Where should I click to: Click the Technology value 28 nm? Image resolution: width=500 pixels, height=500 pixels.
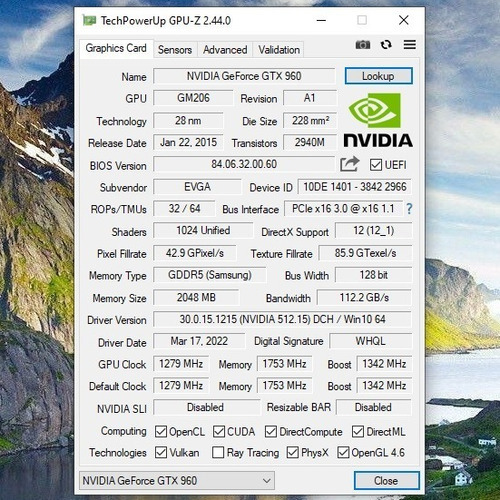click(188, 120)
